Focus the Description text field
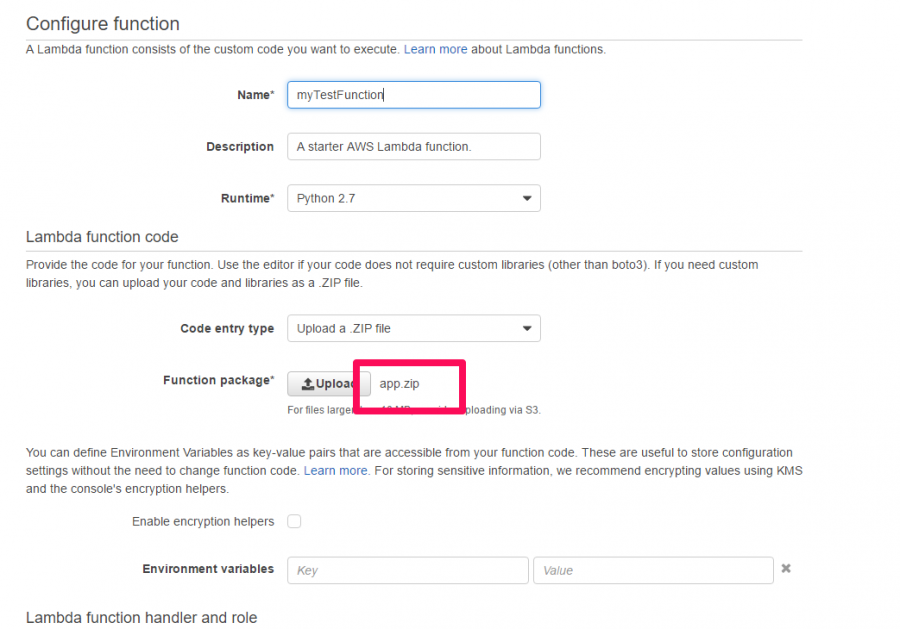The width and height of the screenshot is (900, 629). [413, 146]
